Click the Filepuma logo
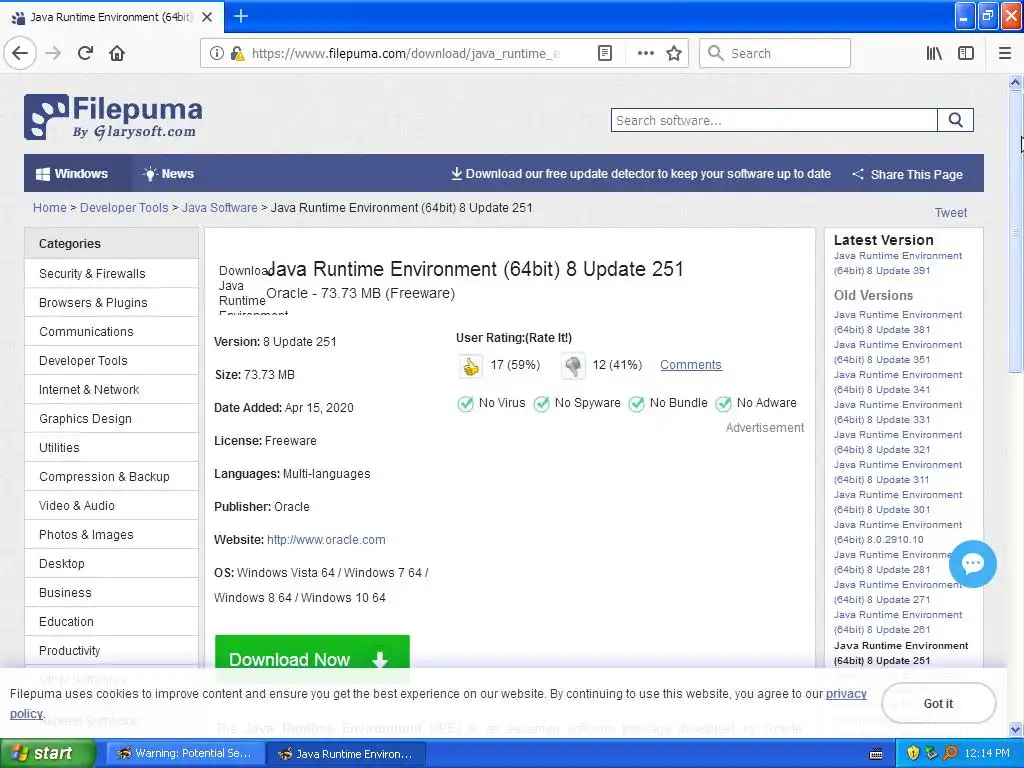1024x768 pixels. (x=113, y=118)
